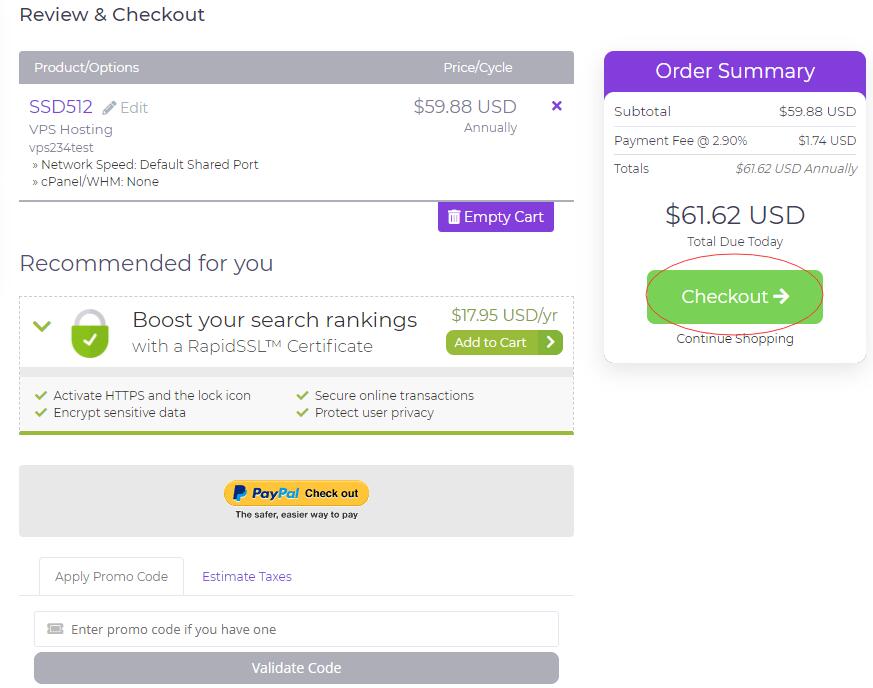
Task: Click checkmark beside Activate HTTPS text
Action: pos(41,396)
